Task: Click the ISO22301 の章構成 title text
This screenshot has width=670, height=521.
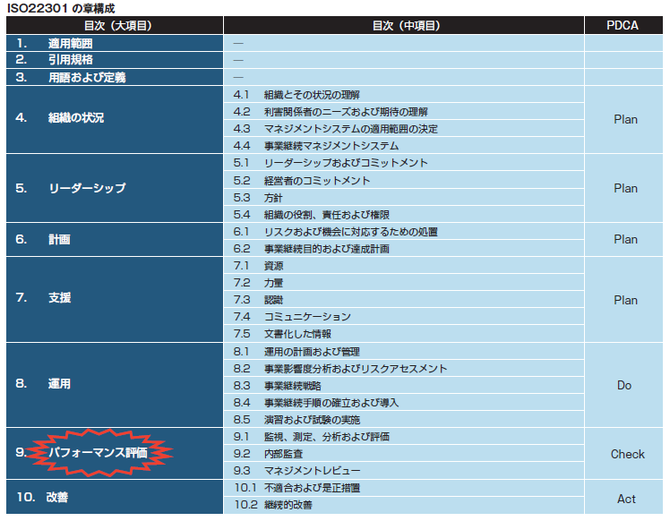Action: point(60,7)
